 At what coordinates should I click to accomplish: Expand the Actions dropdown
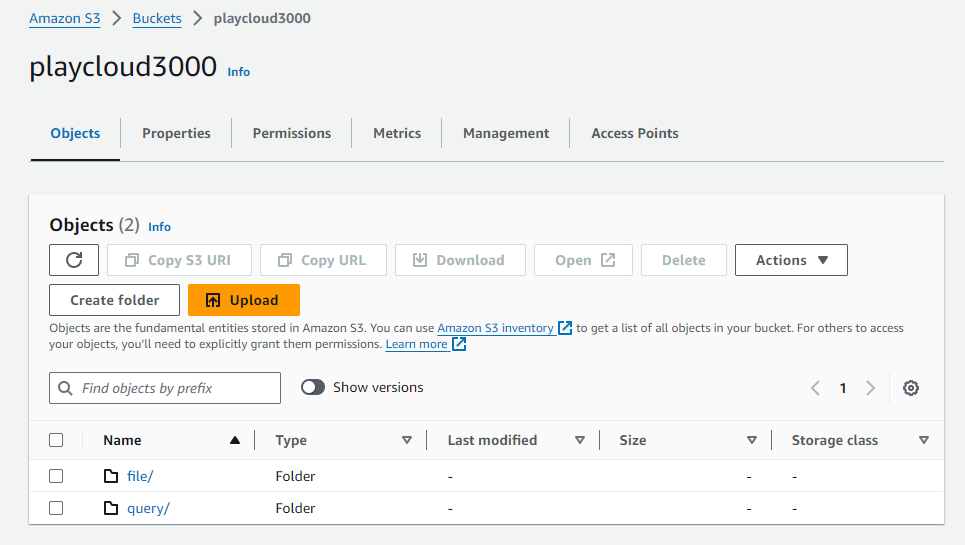pyautogui.click(x=791, y=260)
